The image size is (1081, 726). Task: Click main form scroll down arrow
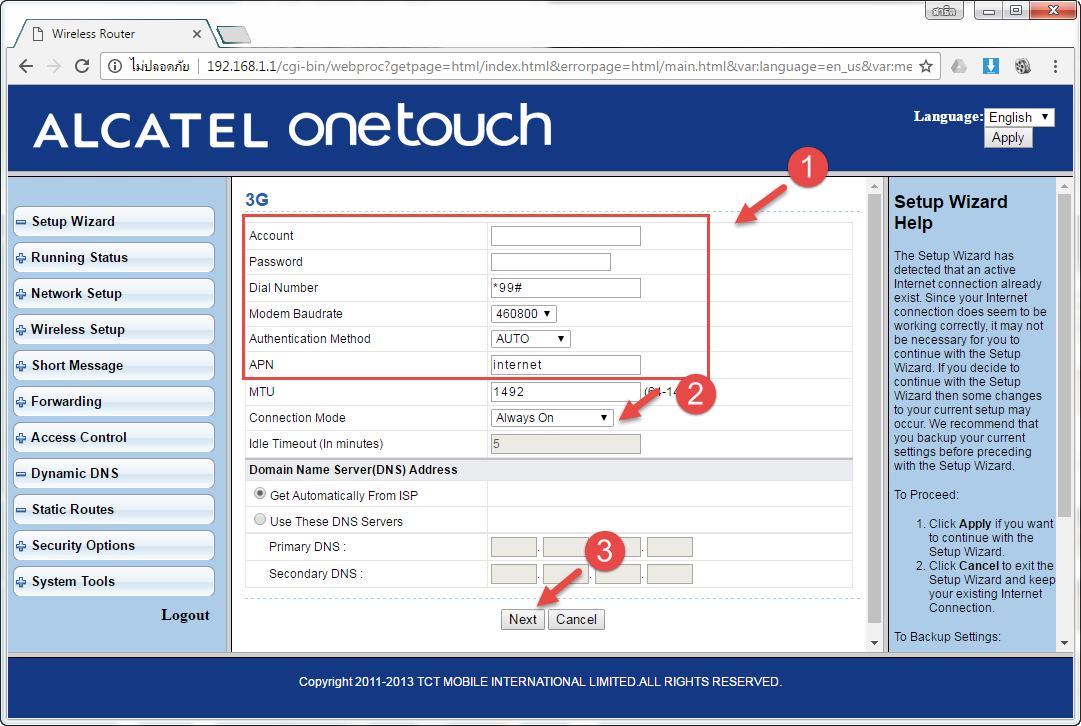tap(874, 643)
